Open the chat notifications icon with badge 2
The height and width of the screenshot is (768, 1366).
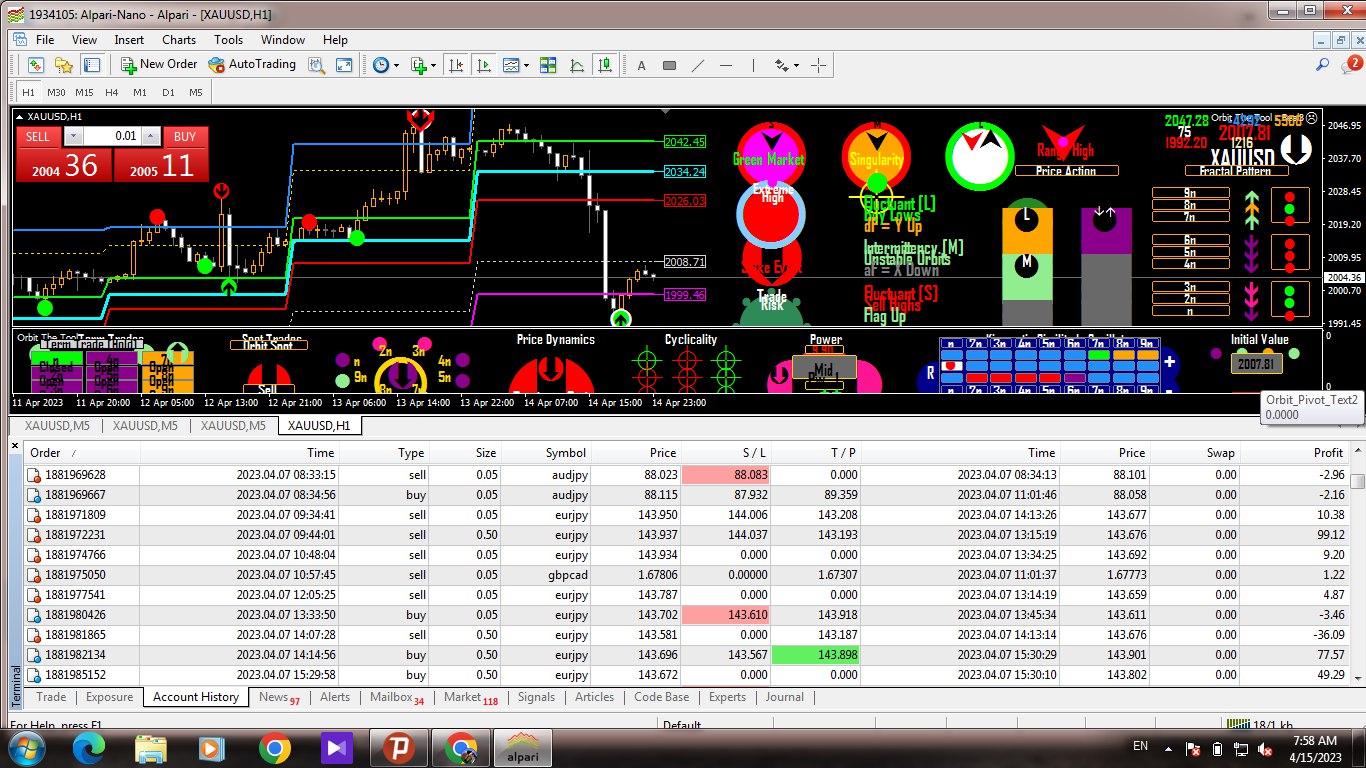coord(1352,65)
